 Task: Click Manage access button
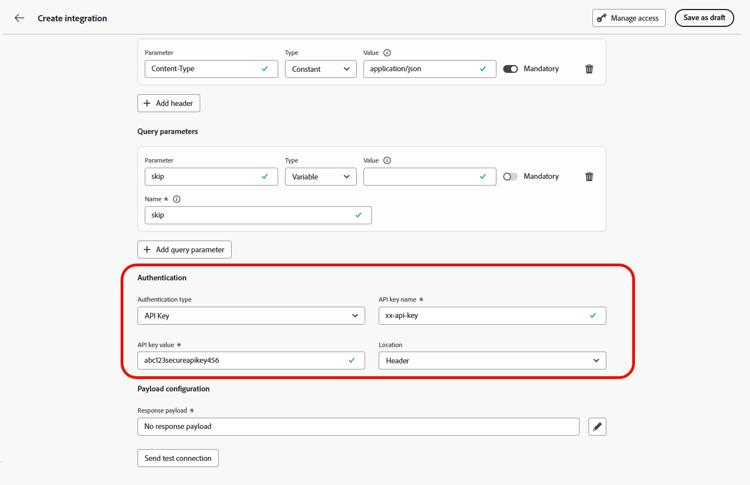coord(629,18)
